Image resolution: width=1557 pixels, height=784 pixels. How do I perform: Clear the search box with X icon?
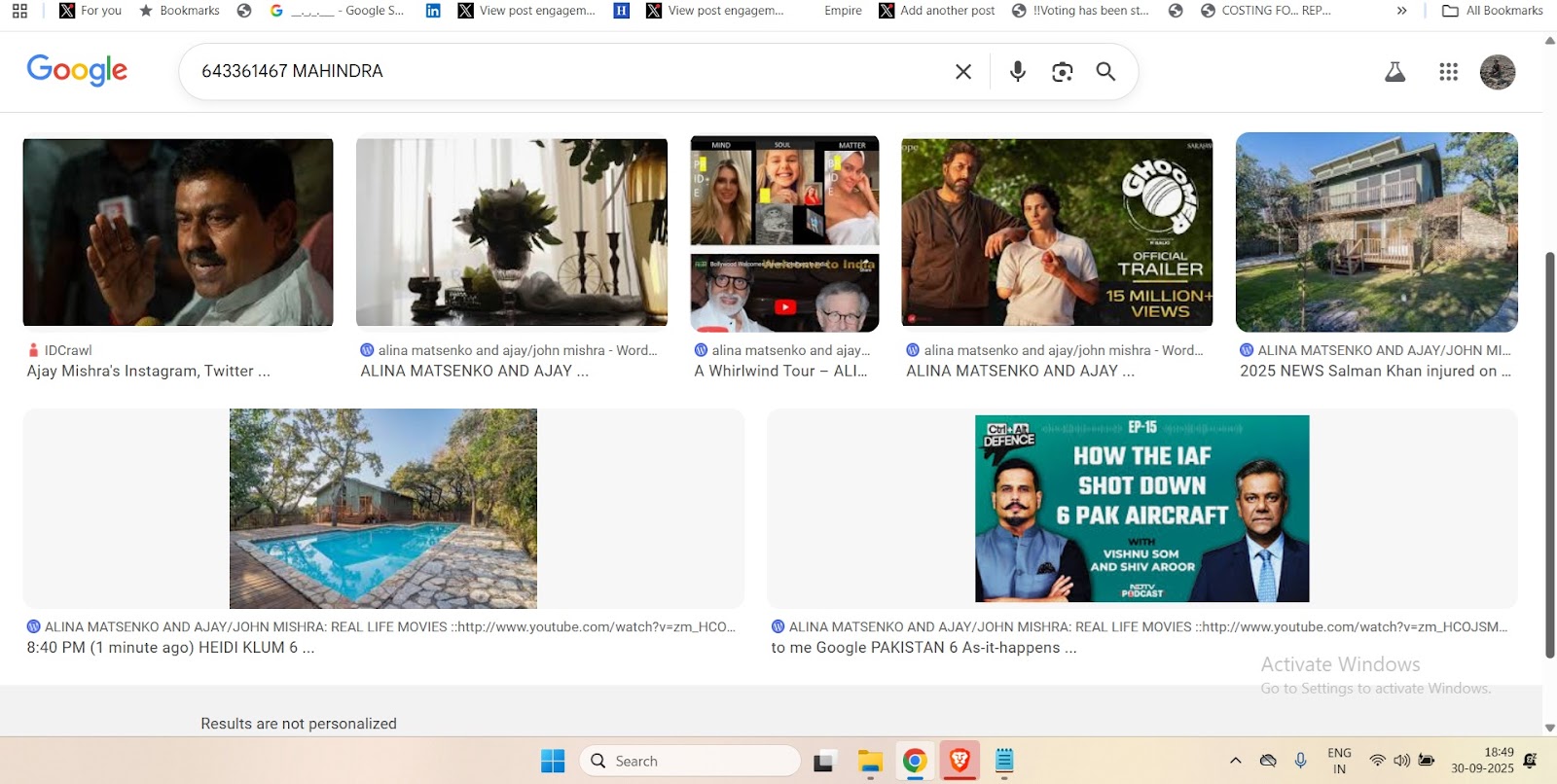pos(963,72)
